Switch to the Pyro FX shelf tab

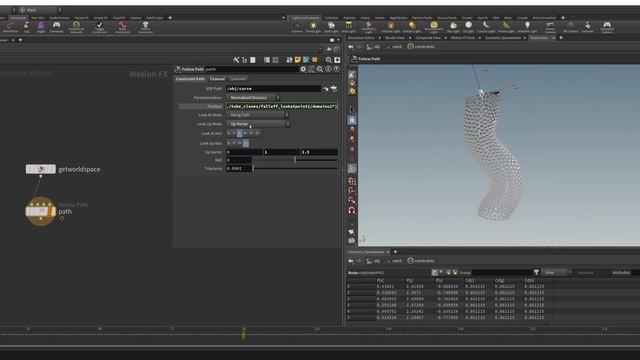click(482, 18)
